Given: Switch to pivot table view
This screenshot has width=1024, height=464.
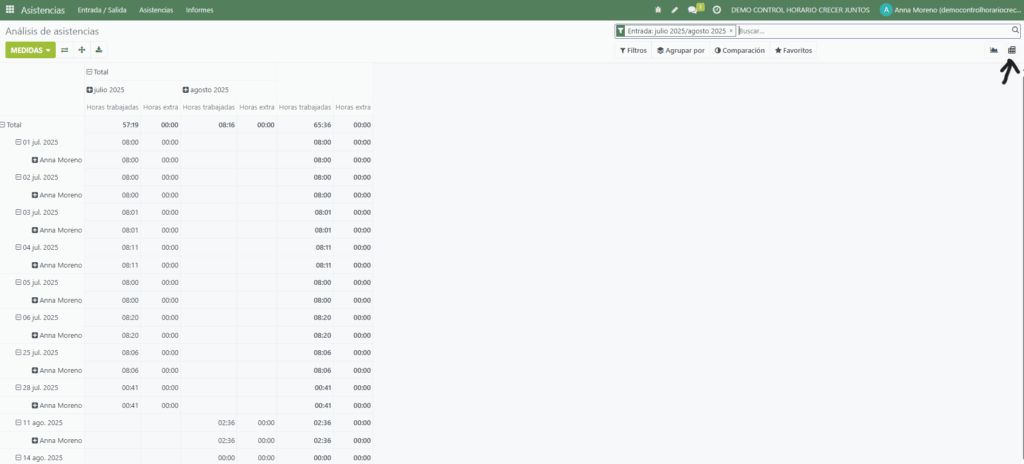Looking at the screenshot, I should 1012,50.
